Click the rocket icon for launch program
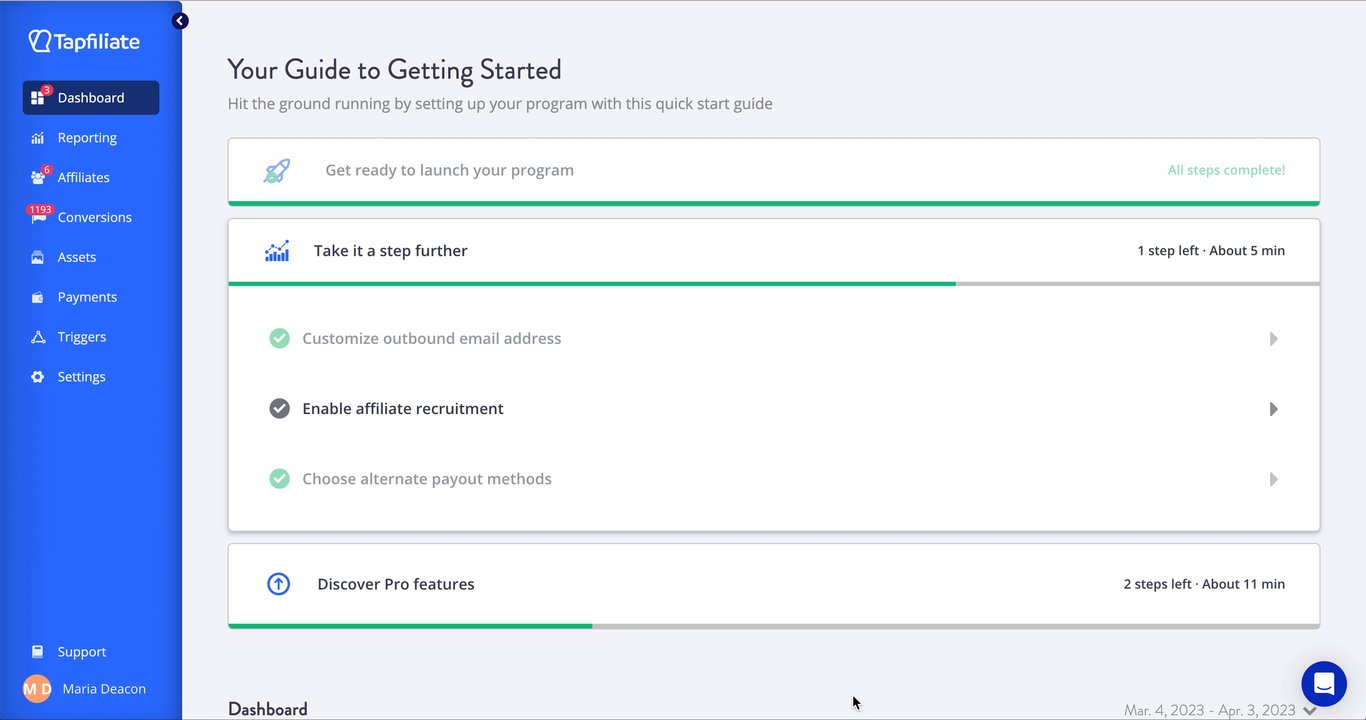The width and height of the screenshot is (1366, 720). [x=277, y=171]
